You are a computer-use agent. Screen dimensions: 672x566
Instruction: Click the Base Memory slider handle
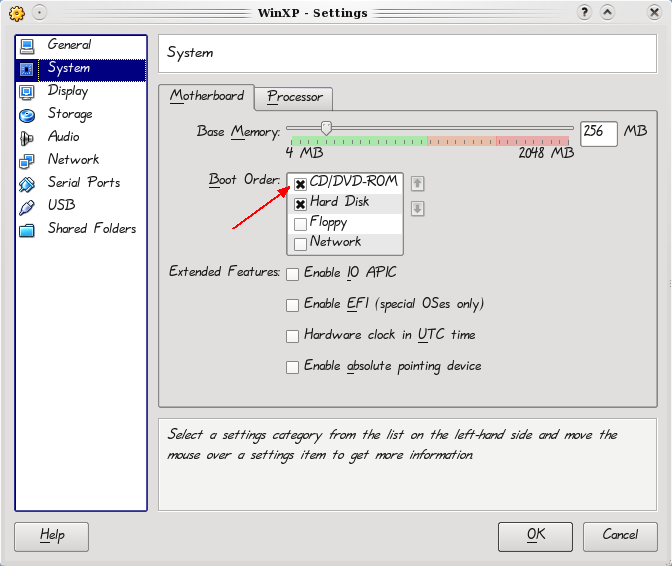327,128
